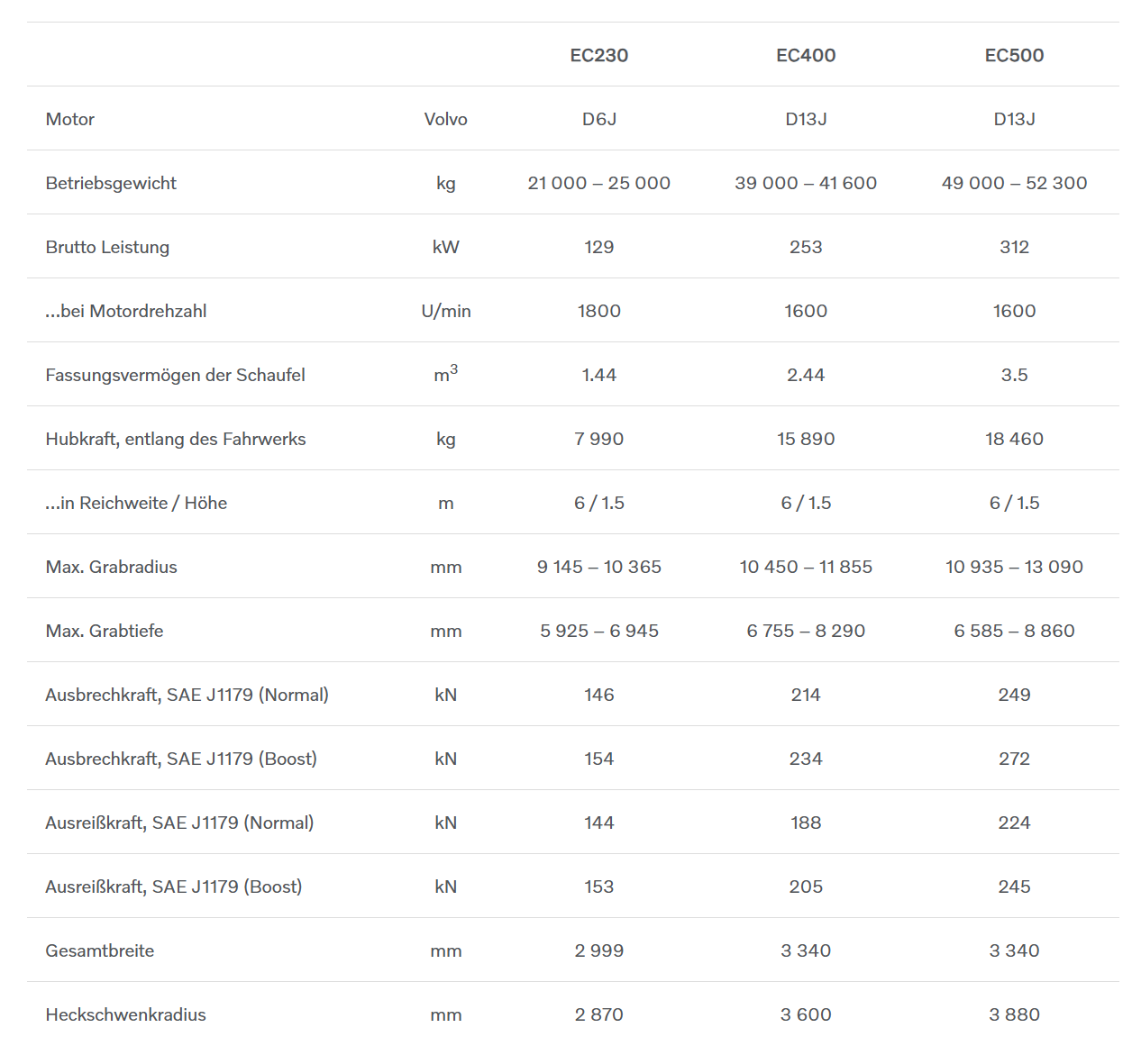Viewport: 1132px width, 1064px height.
Task: Click the EC400 Hubkraft value 15 890
Action: tap(806, 439)
